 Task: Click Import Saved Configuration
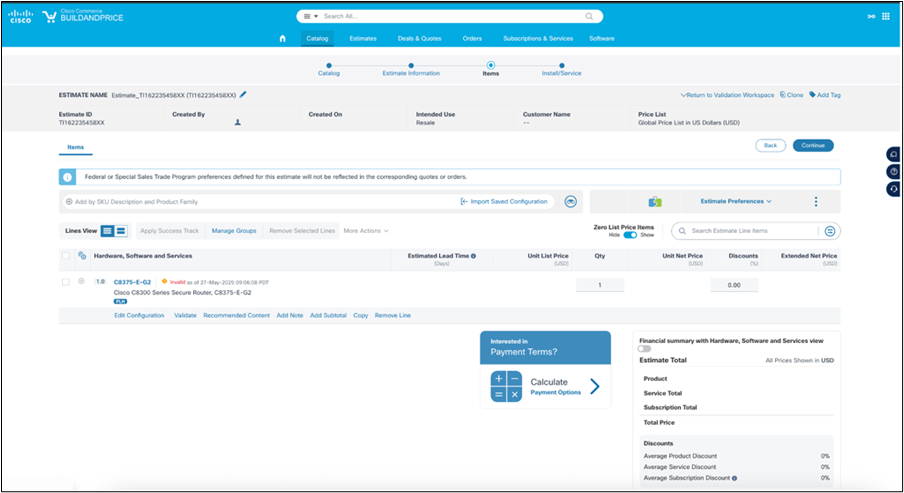(x=504, y=202)
